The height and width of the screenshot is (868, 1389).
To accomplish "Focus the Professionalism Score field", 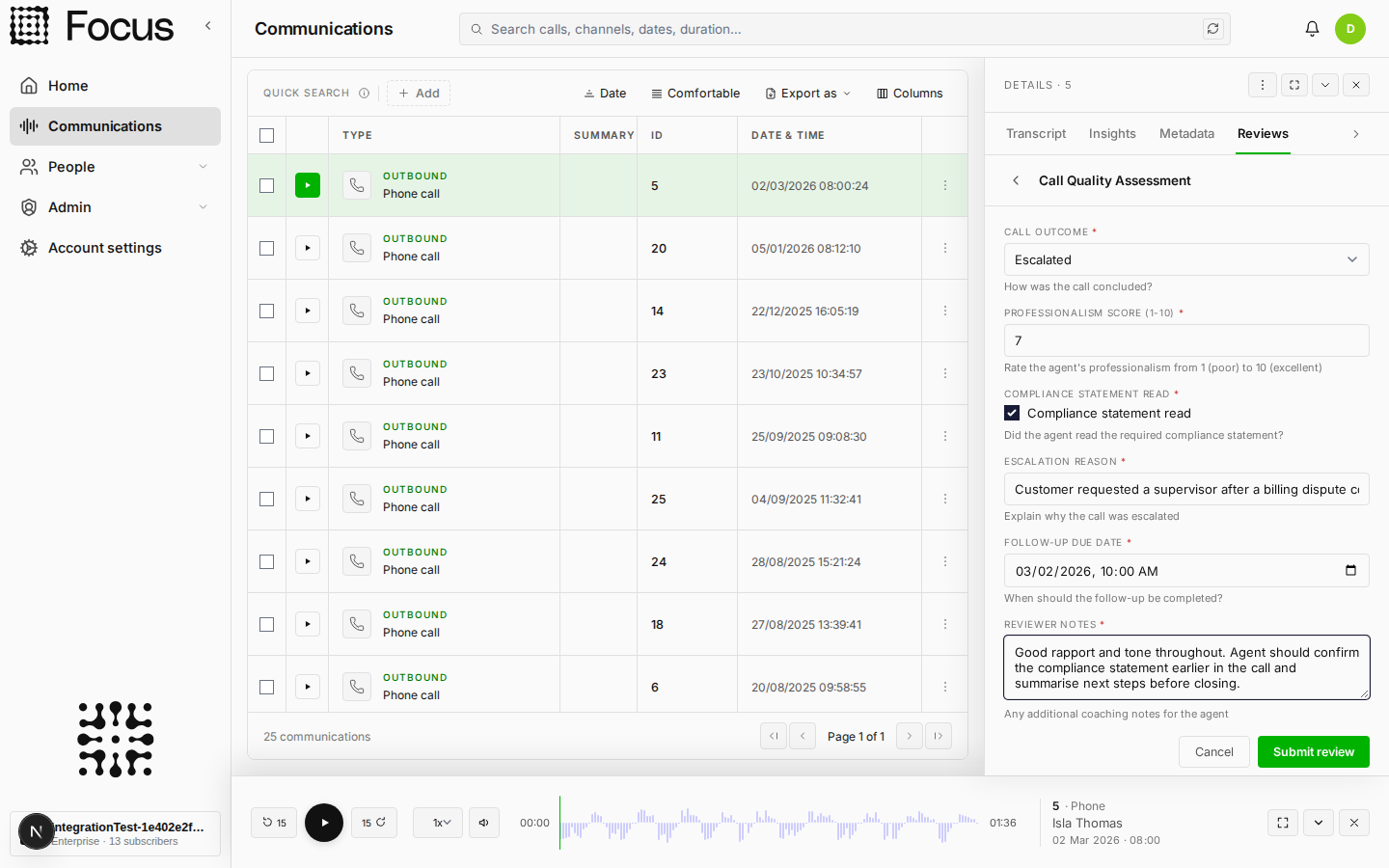I will coord(1186,340).
